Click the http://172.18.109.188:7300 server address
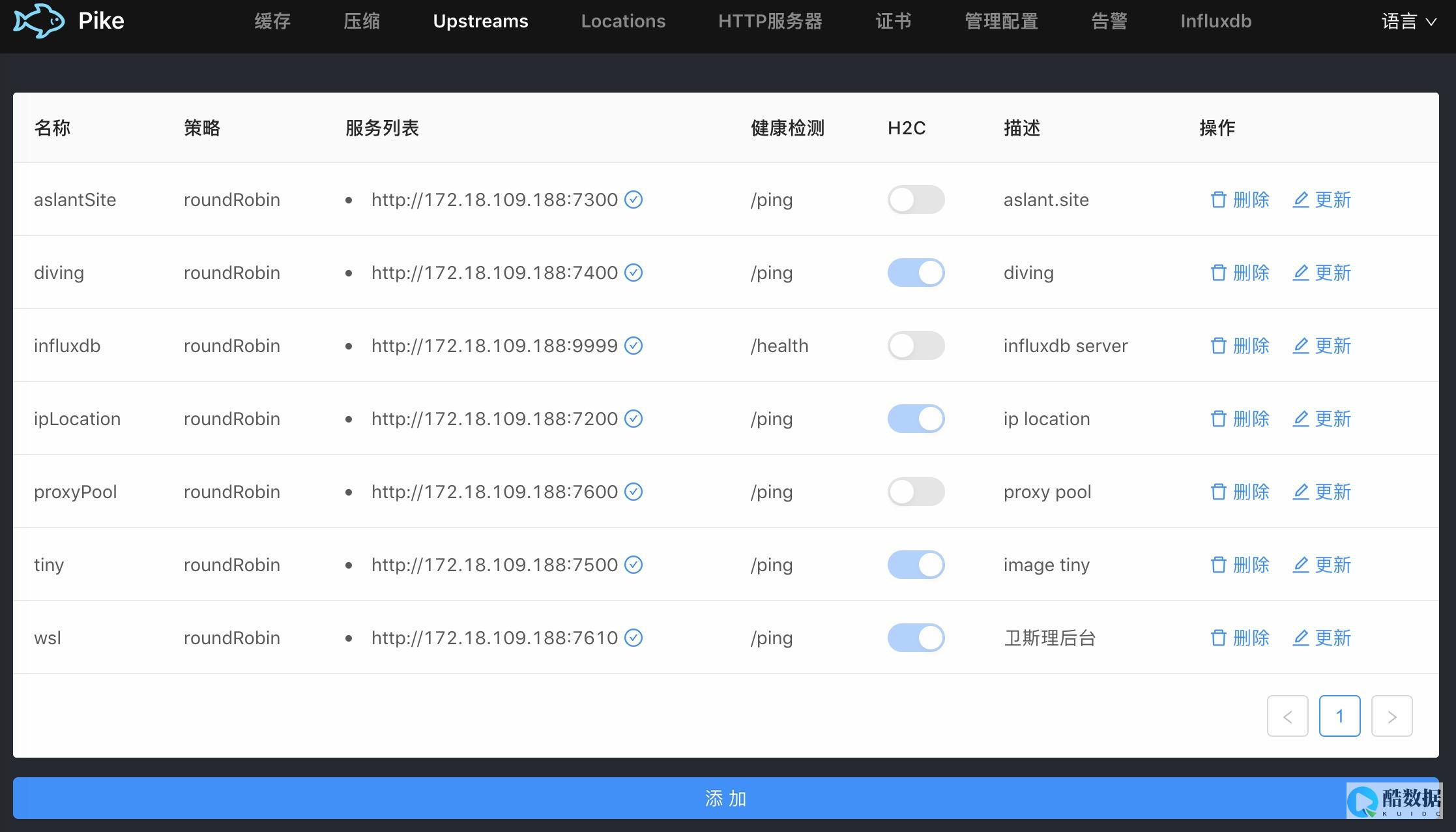Viewport: 1456px width, 832px height. [x=495, y=200]
